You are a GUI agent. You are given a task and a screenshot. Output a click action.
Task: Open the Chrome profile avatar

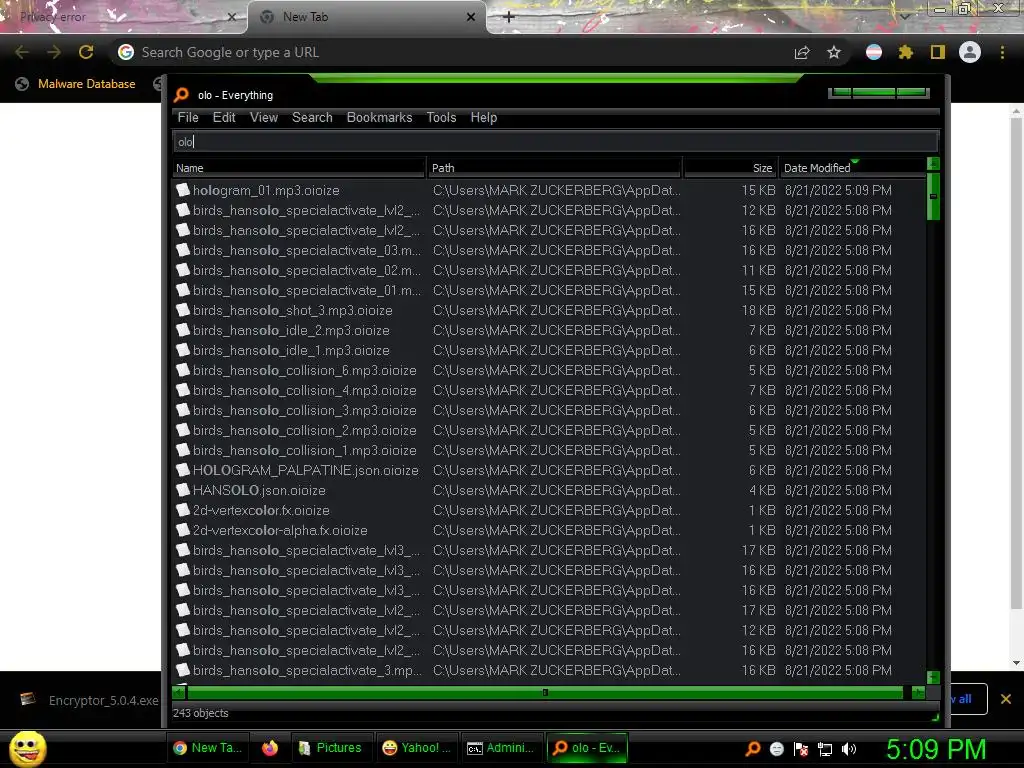pyautogui.click(x=970, y=52)
